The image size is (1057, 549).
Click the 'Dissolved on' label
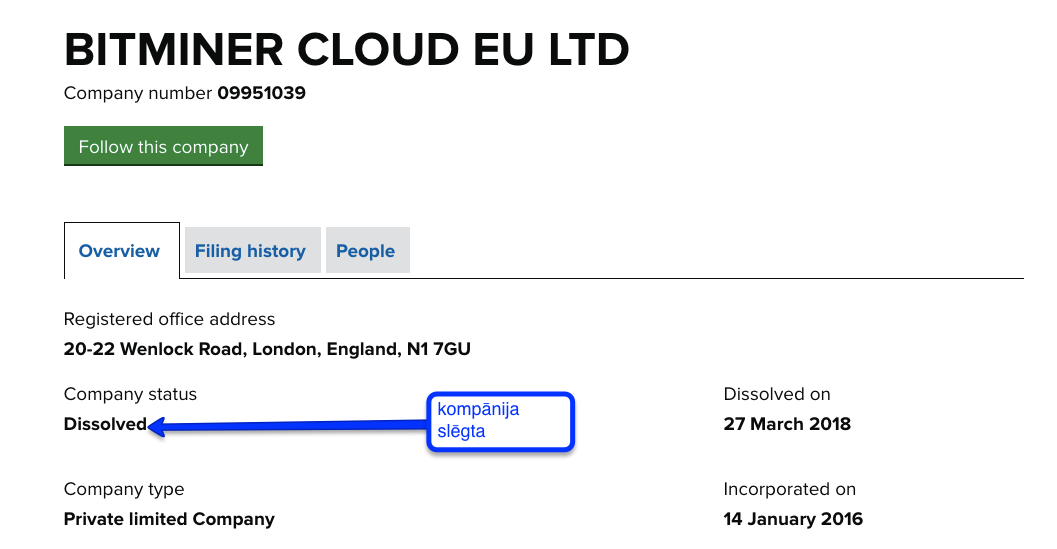(777, 394)
